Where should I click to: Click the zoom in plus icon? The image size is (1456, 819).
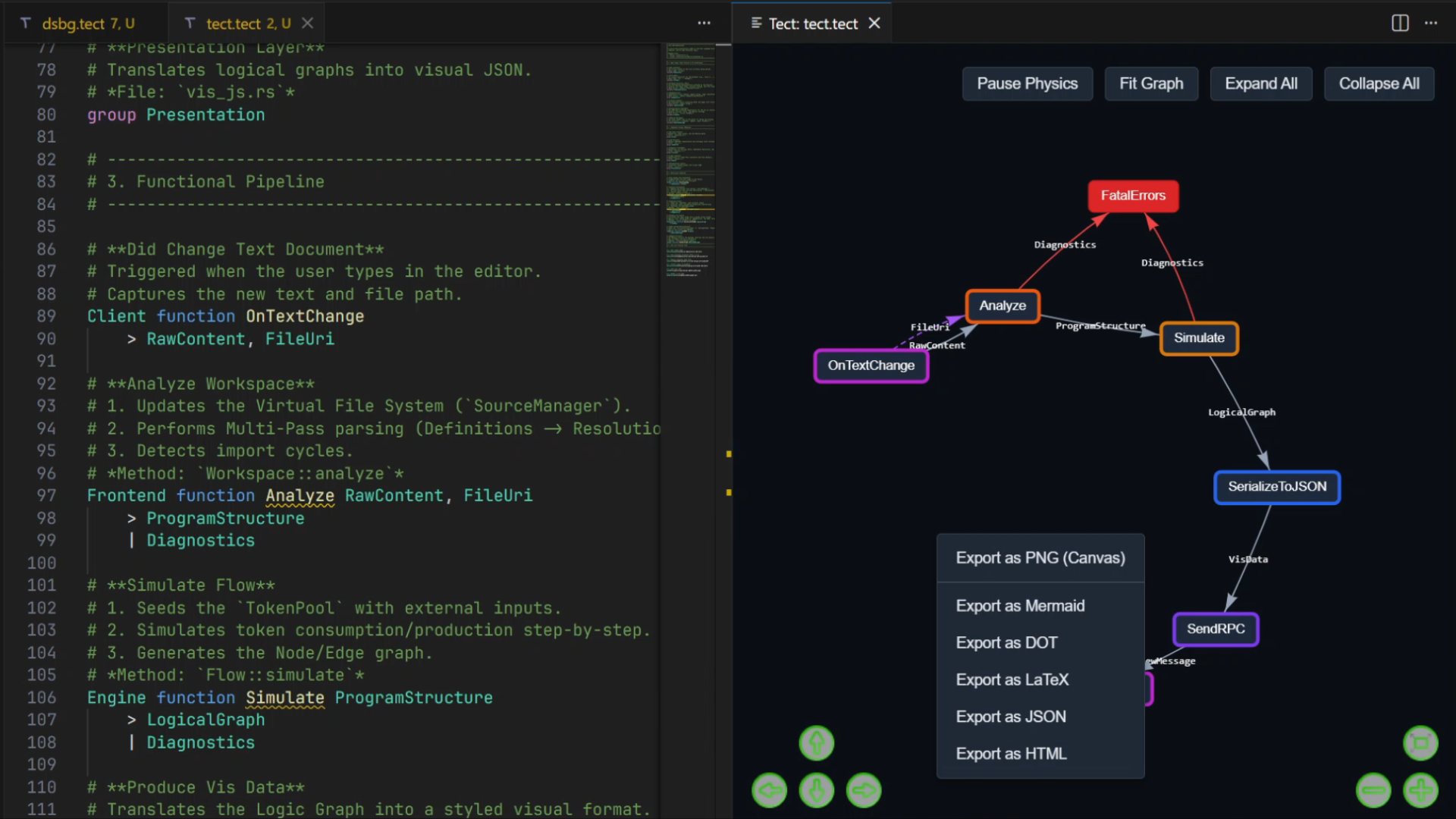(x=1423, y=790)
